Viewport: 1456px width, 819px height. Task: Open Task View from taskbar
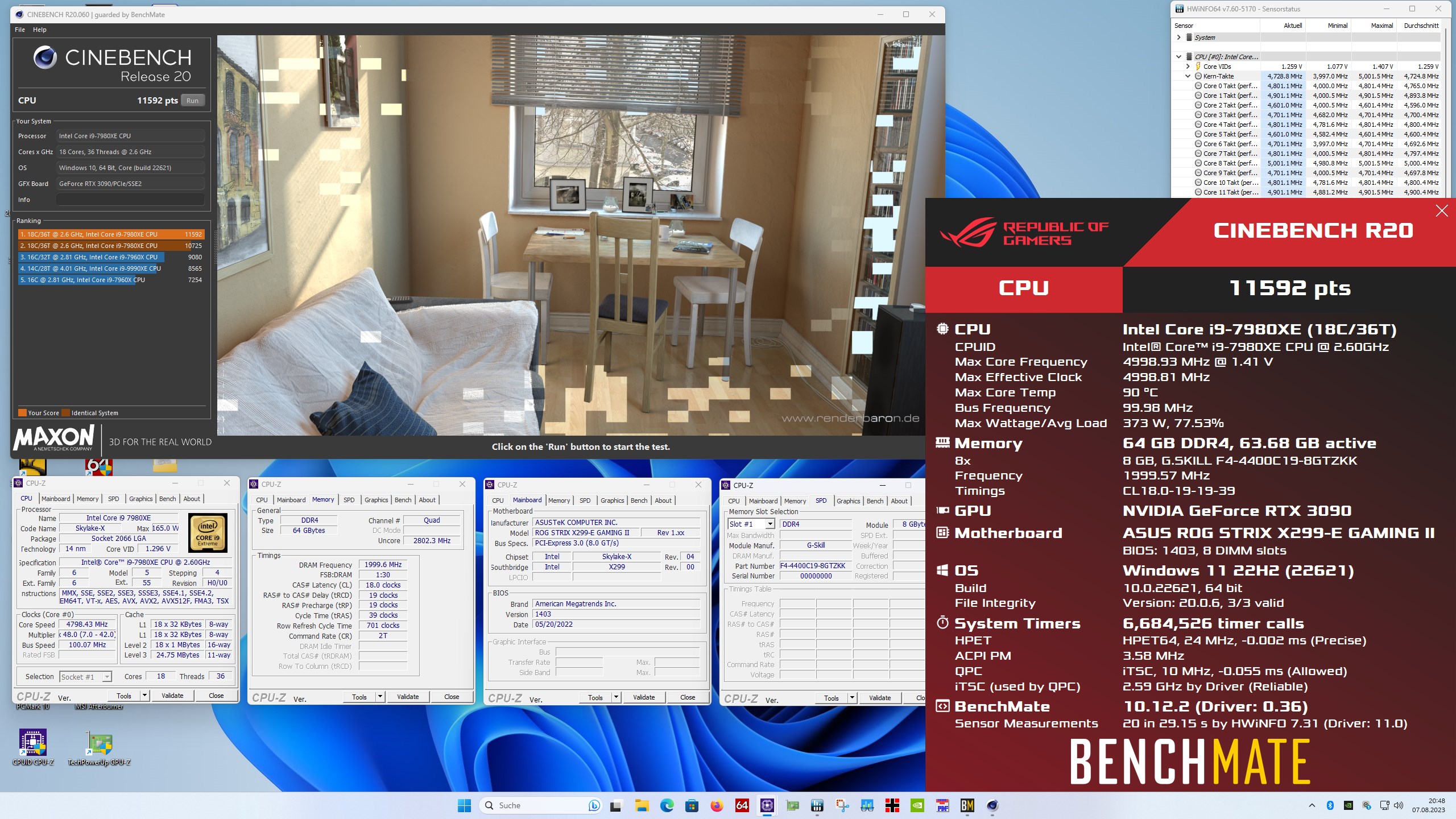coord(616,805)
